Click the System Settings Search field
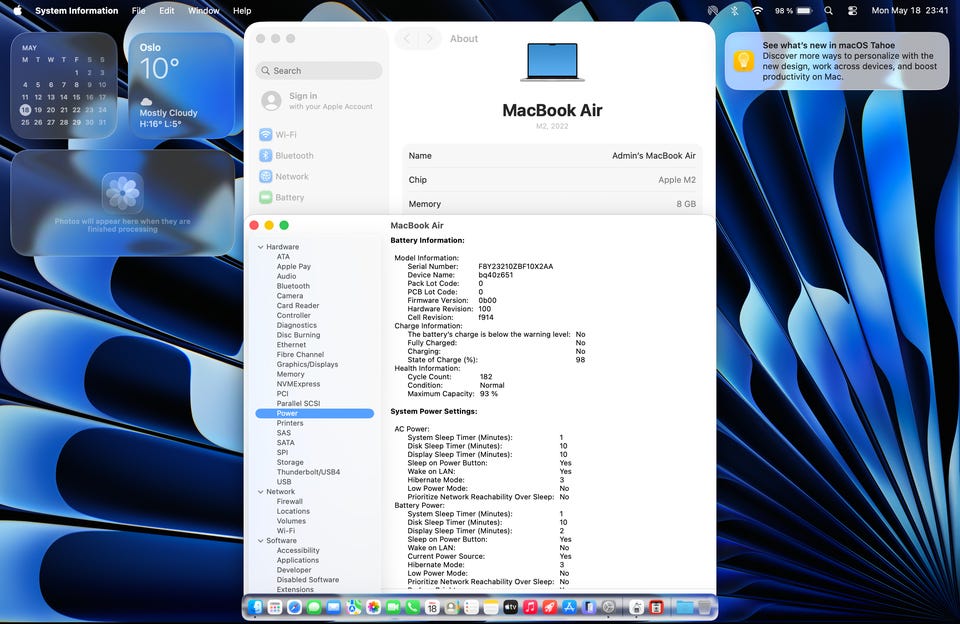 point(319,70)
